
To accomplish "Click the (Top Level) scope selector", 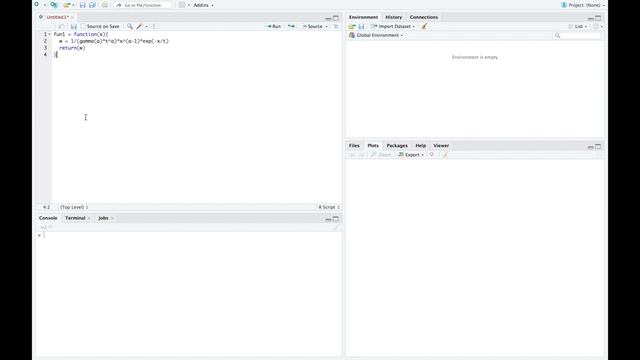I will point(74,207).
